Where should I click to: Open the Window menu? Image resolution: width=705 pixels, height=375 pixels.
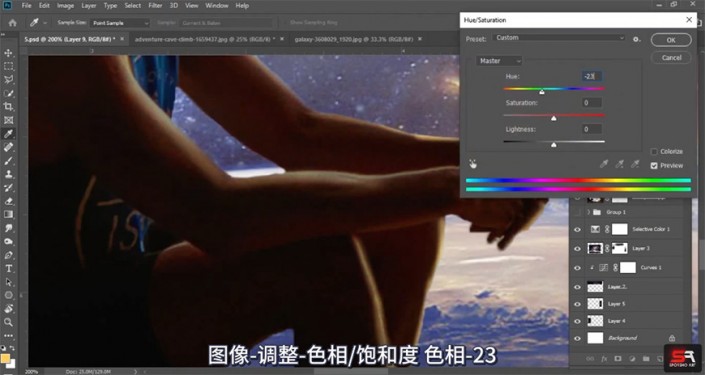216,6
